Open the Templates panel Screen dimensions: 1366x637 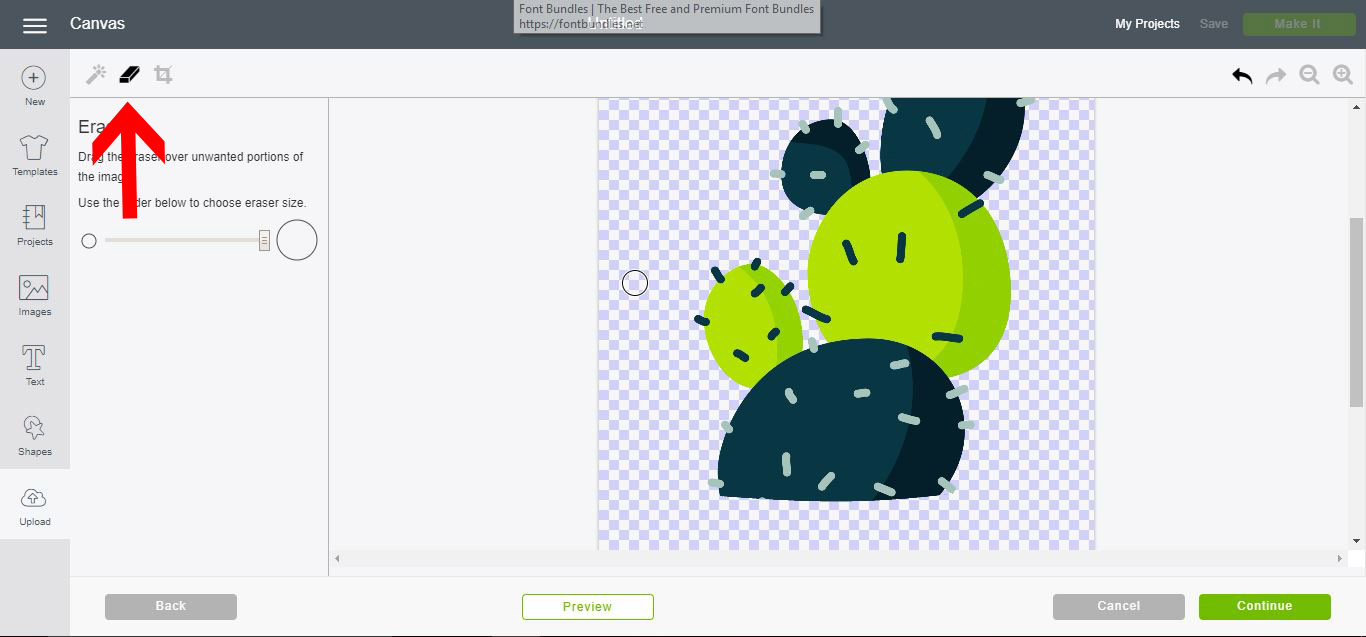[35, 156]
